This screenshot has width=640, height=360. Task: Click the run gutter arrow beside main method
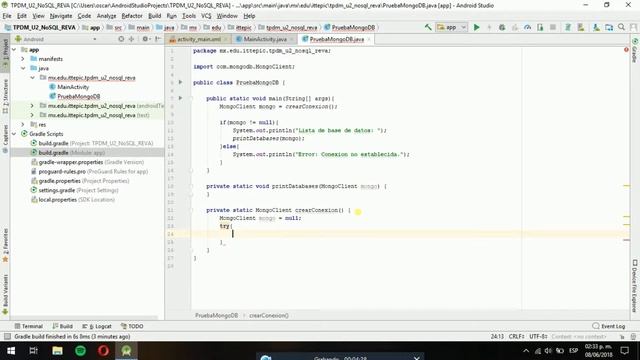(x=180, y=98)
